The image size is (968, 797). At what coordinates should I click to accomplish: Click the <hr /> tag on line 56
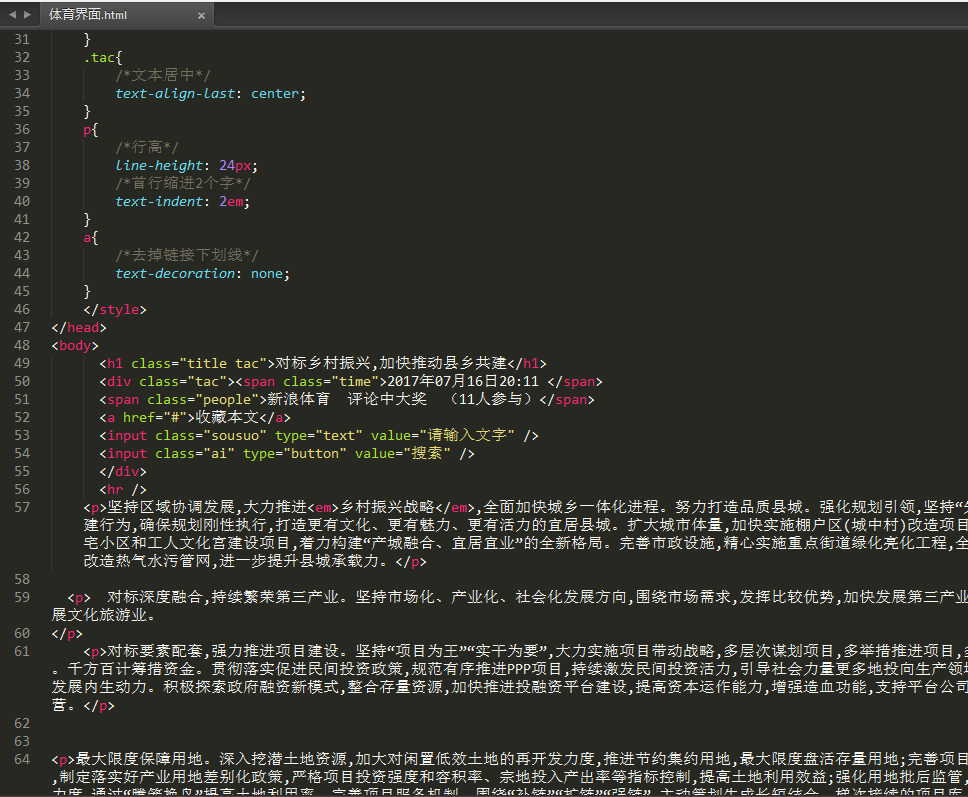pyautogui.click(x=123, y=490)
